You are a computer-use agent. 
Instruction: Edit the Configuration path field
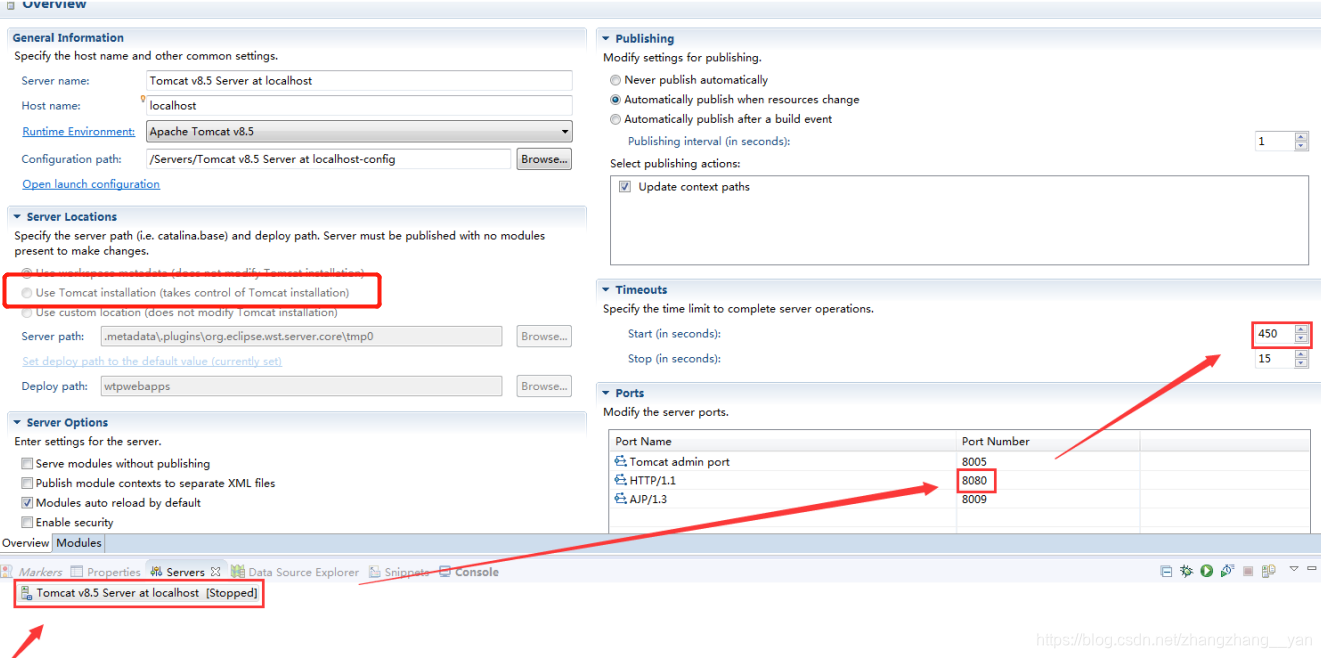coord(329,159)
